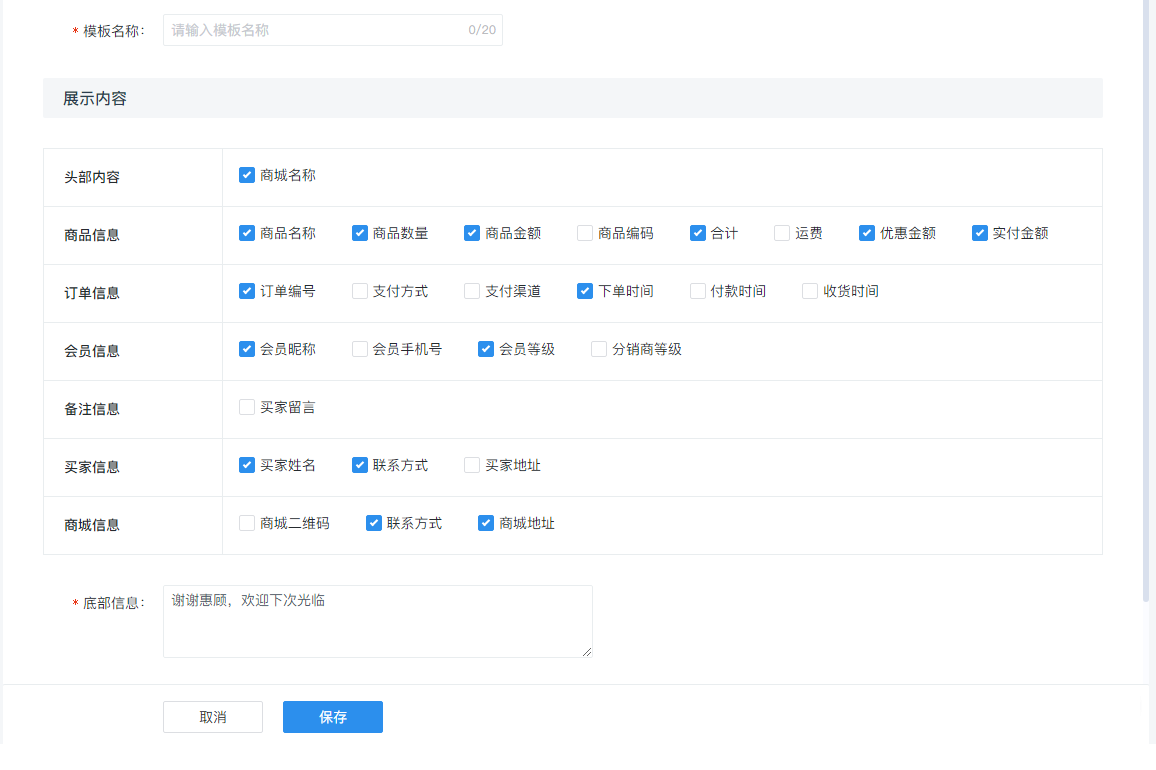Check the 买家地址 checkbox
This screenshot has width=1156, height=770.
pos(472,465)
